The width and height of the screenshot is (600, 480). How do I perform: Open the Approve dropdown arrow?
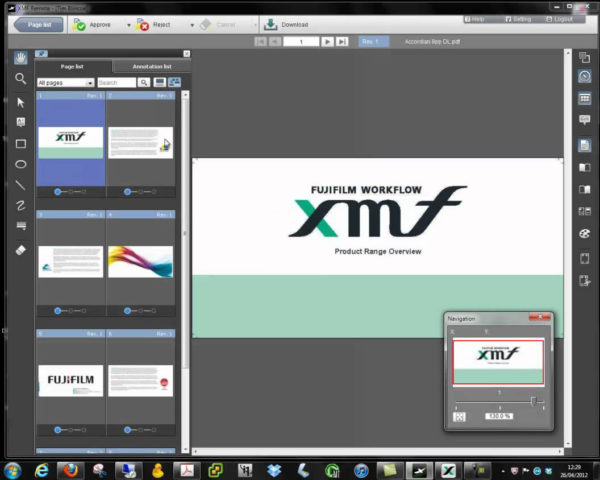pos(129,25)
